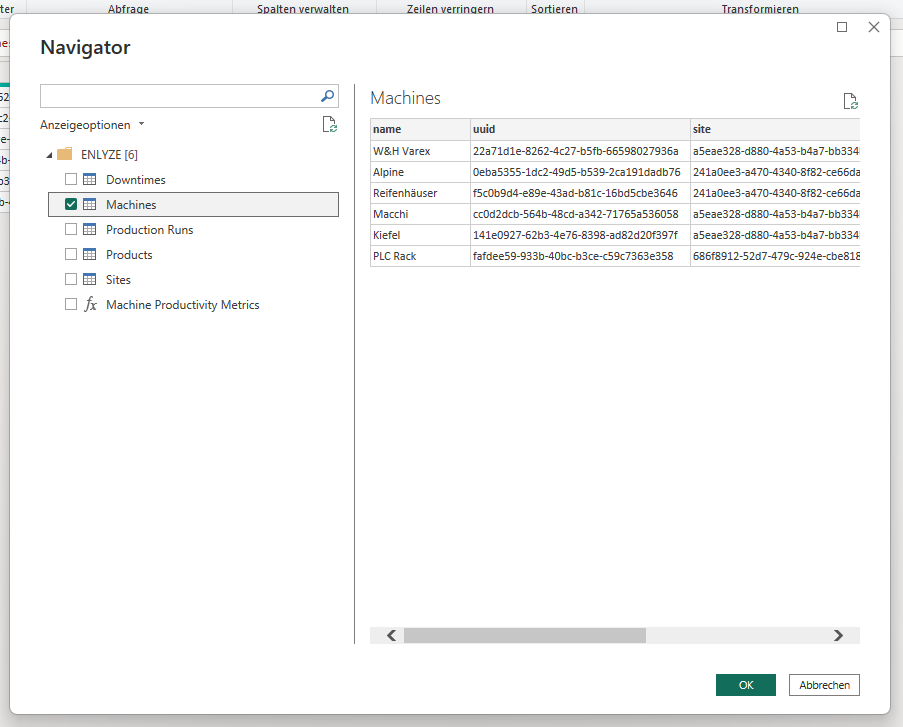Click the Machine Productivity Metrics function icon
The width and height of the screenshot is (903, 727).
pos(90,304)
